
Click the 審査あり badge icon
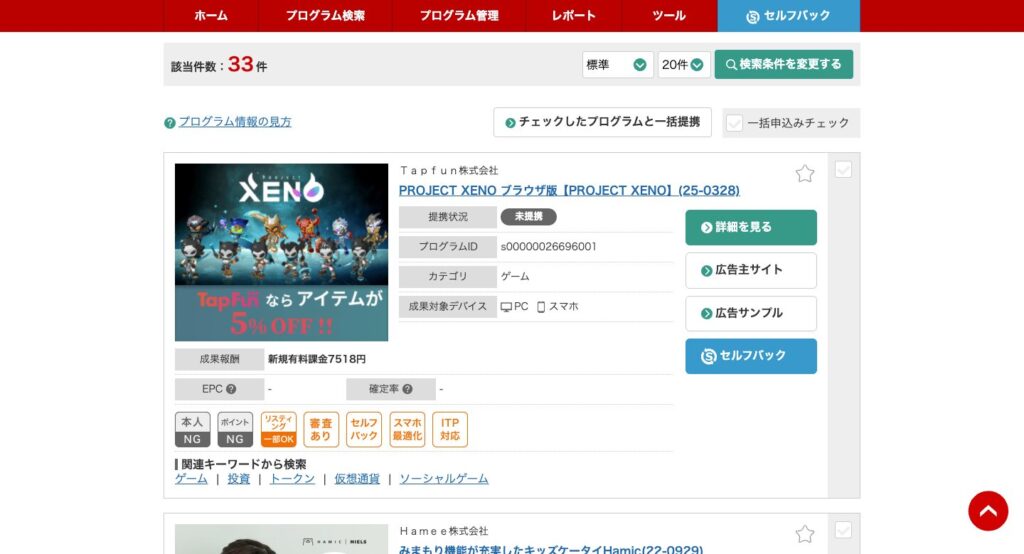[x=321, y=429]
